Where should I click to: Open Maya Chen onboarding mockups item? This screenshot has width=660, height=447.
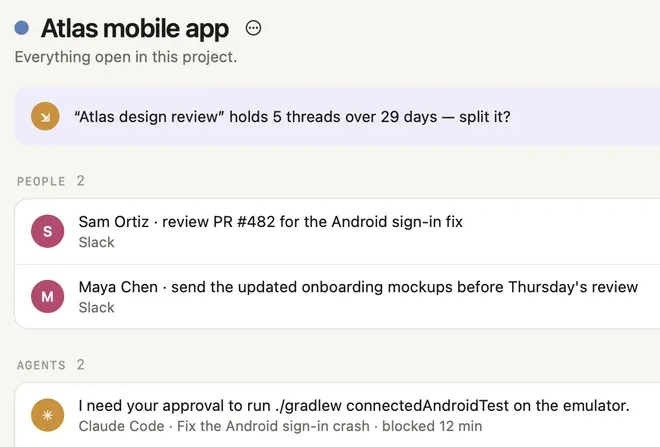[338, 297]
